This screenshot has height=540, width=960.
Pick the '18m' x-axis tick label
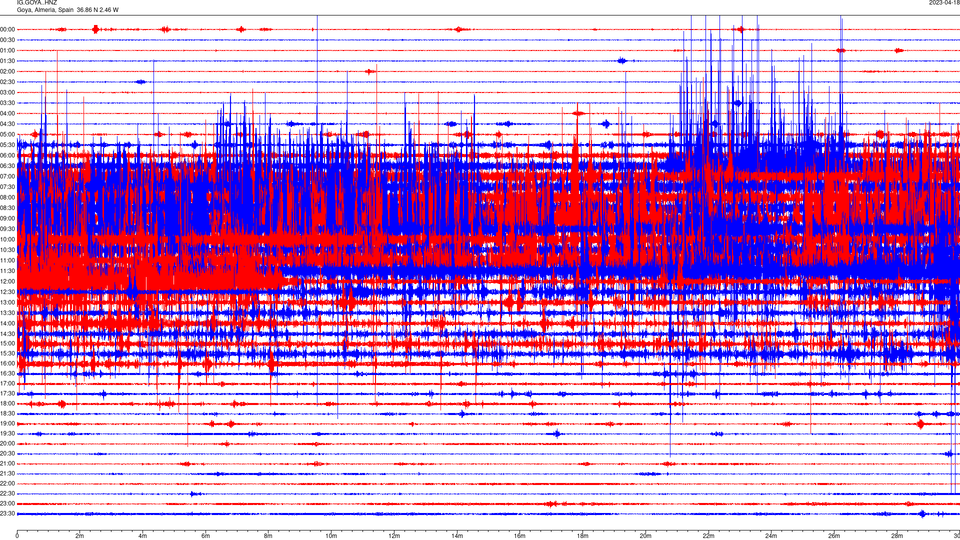[582, 536]
